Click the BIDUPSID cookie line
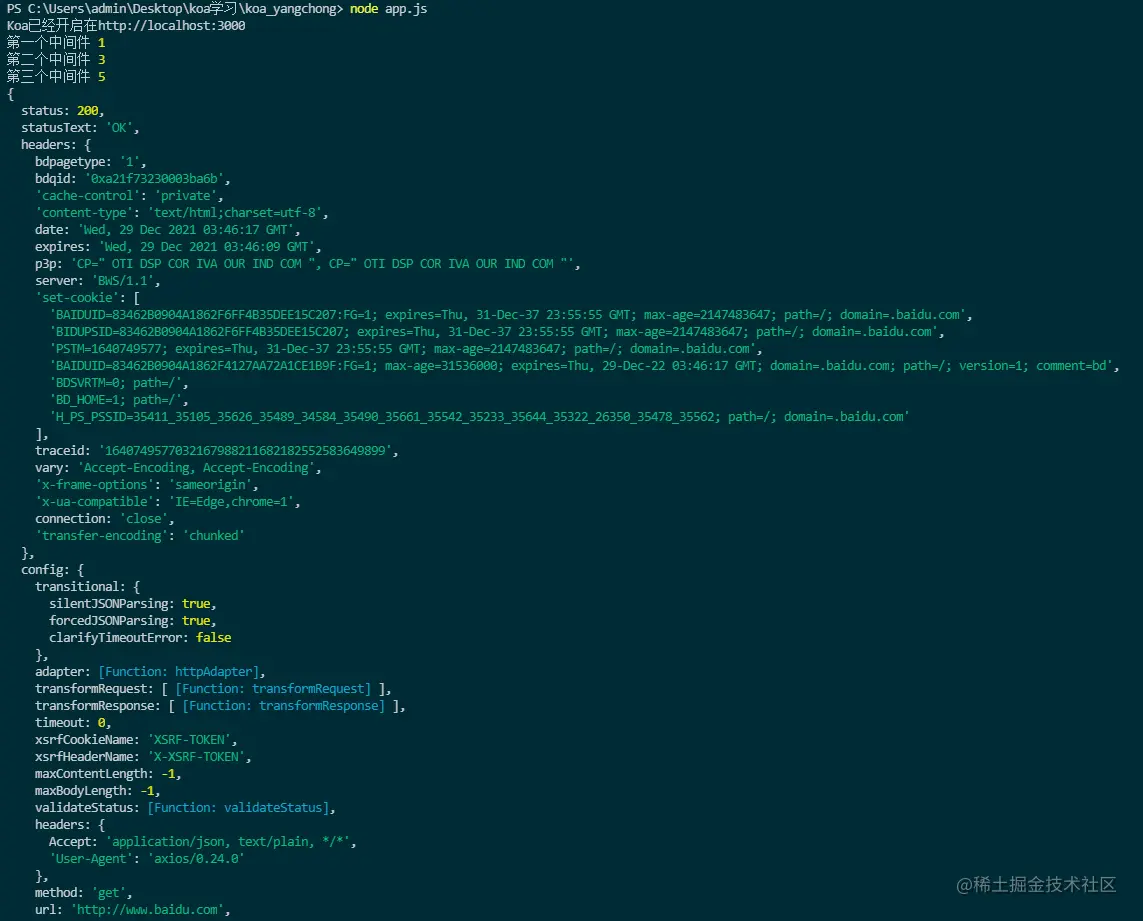 tap(497, 332)
